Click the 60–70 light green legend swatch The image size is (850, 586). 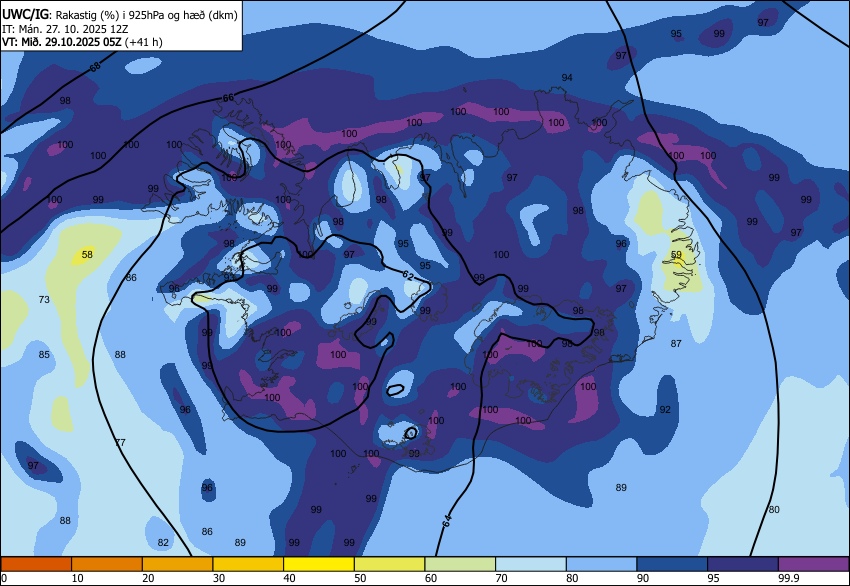point(460,564)
